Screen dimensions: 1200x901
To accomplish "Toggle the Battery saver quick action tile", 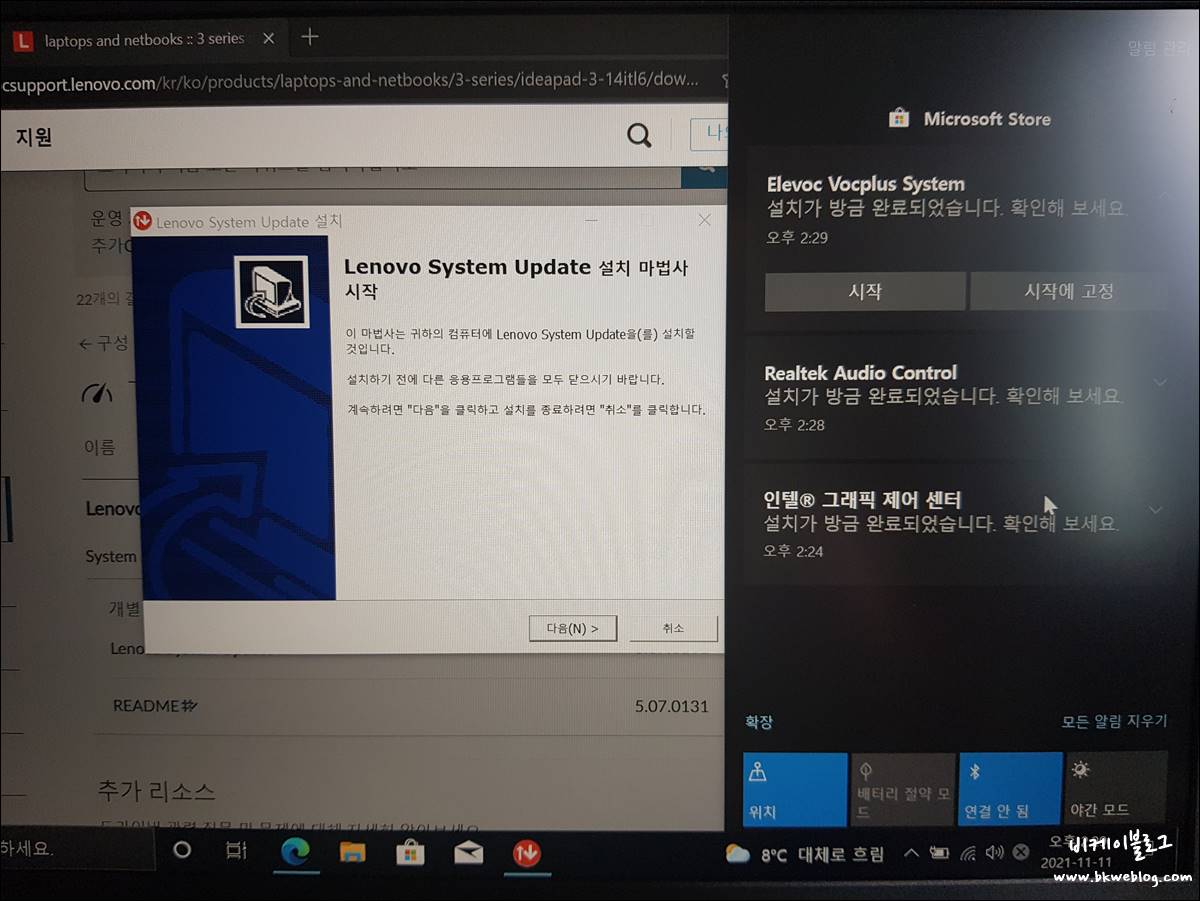I will 903,790.
